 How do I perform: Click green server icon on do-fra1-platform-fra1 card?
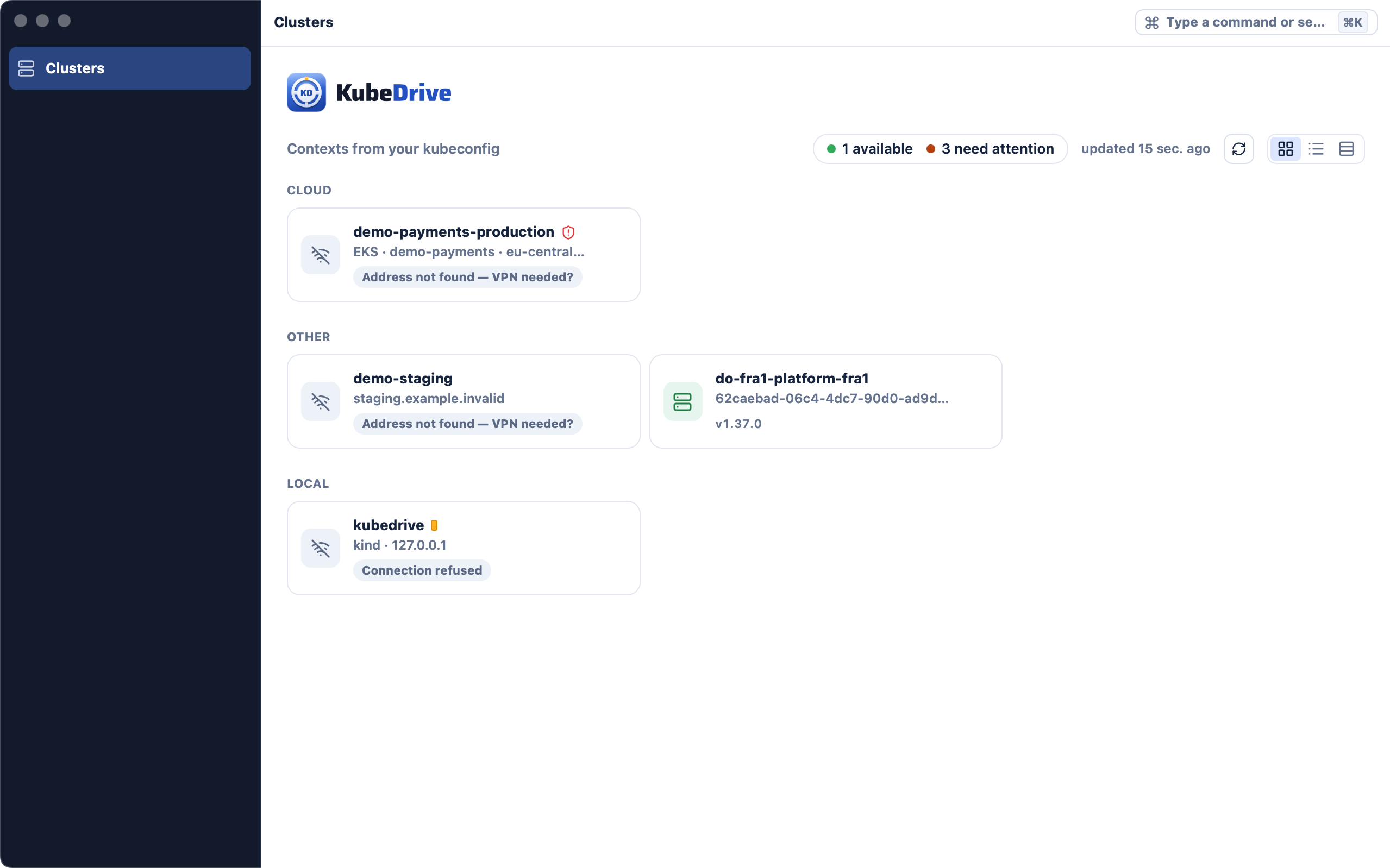[683, 401]
